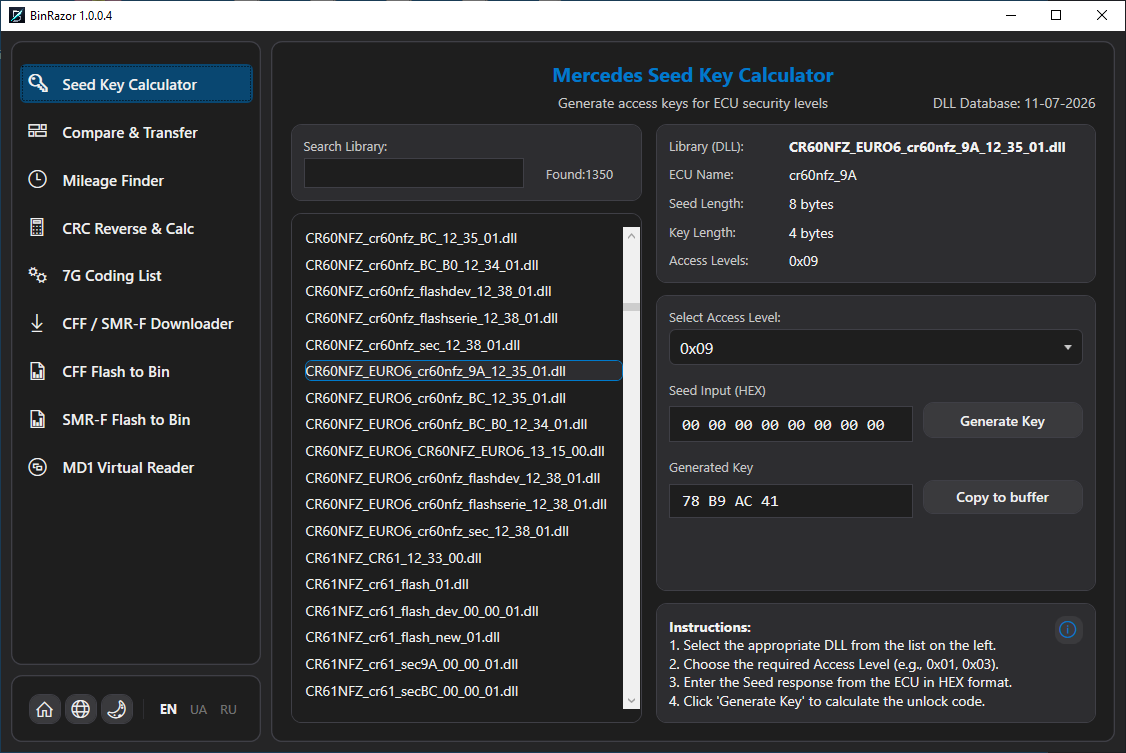Click the CRC Reverse & Calc calculator icon
Image resolution: width=1126 pixels, height=753 pixels.
click(x=37, y=228)
